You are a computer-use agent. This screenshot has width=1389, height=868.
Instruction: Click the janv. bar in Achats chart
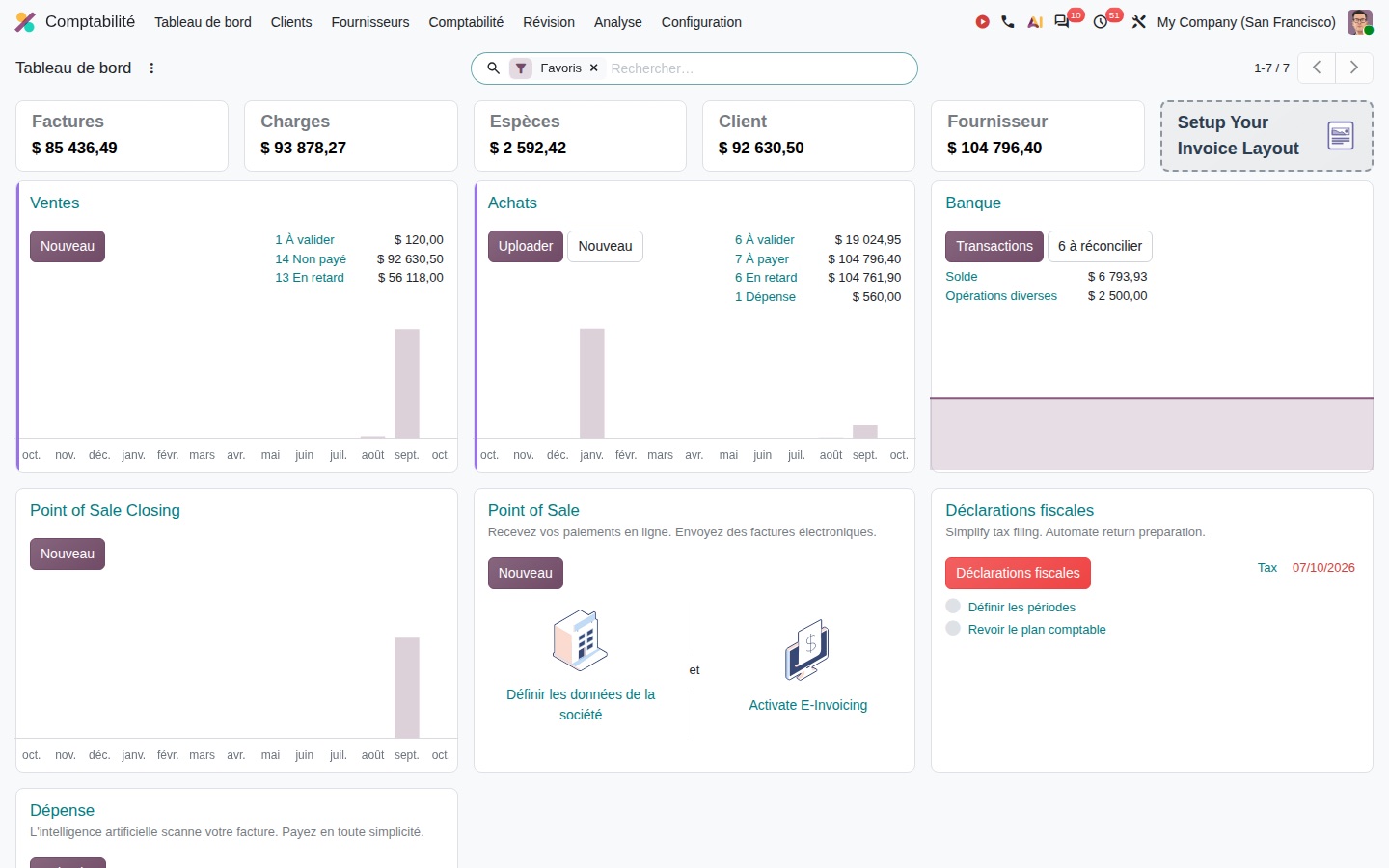(x=592, y=384)
